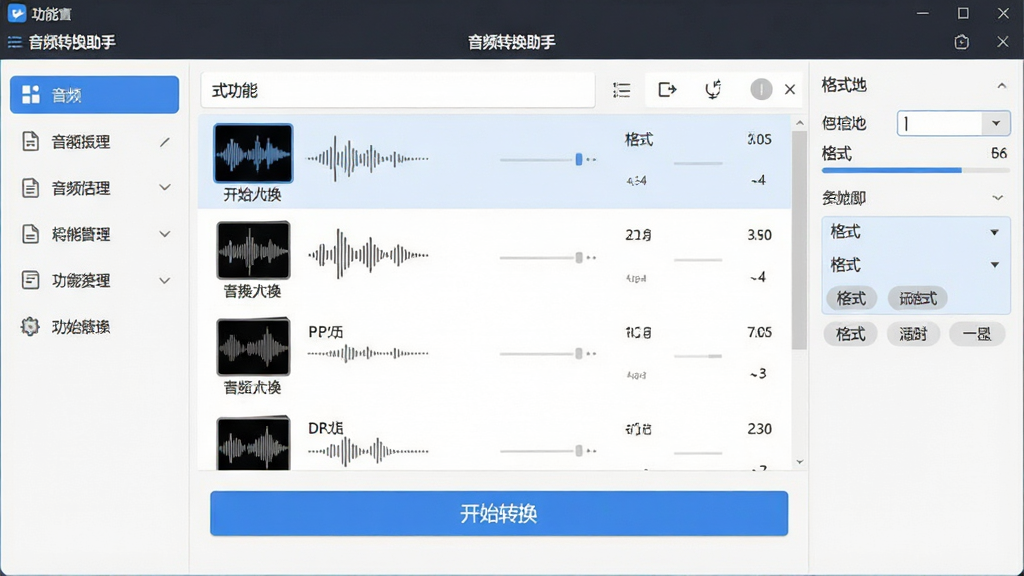Screen dimensions: 1024x576
Task: Expand the 功能萎理 sidebar chevron
Action: coord(165,281)
